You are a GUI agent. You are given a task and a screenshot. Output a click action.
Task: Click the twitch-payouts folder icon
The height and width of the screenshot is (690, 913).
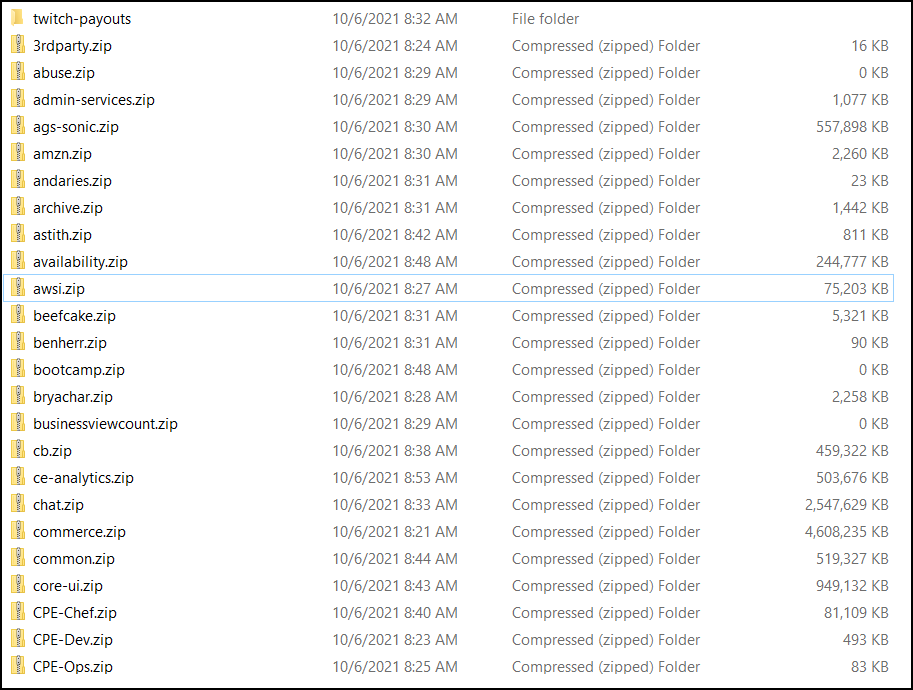(18, 18)
